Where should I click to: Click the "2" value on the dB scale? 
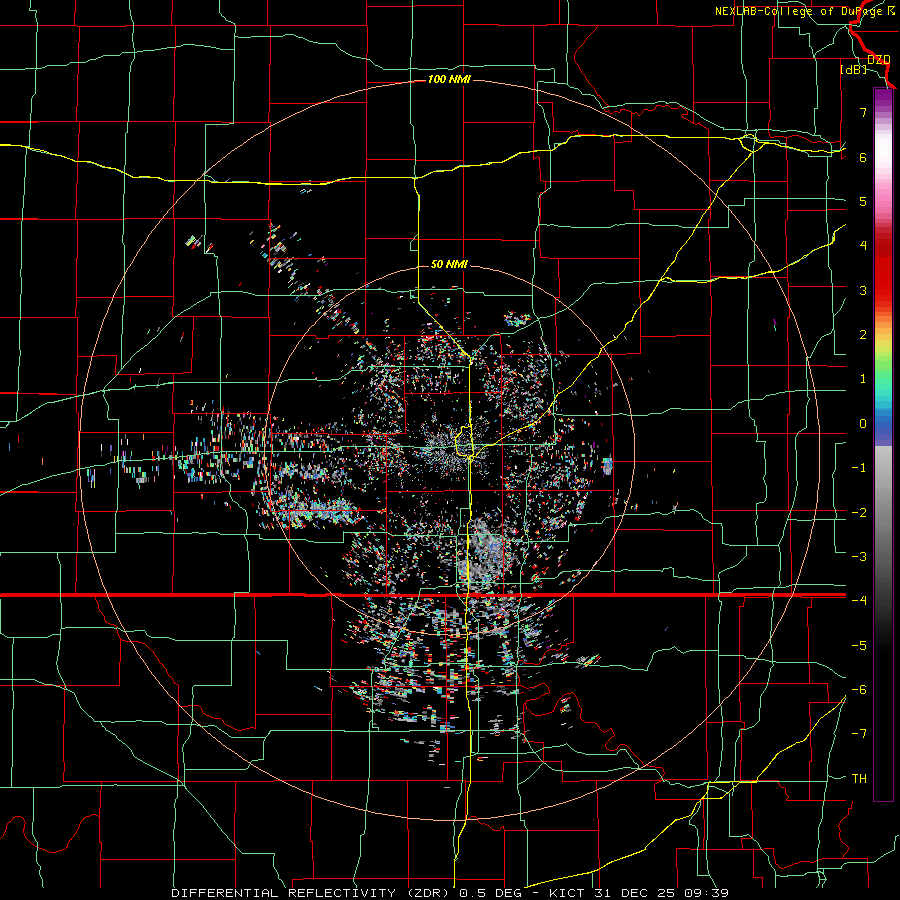tap(863, 335)
